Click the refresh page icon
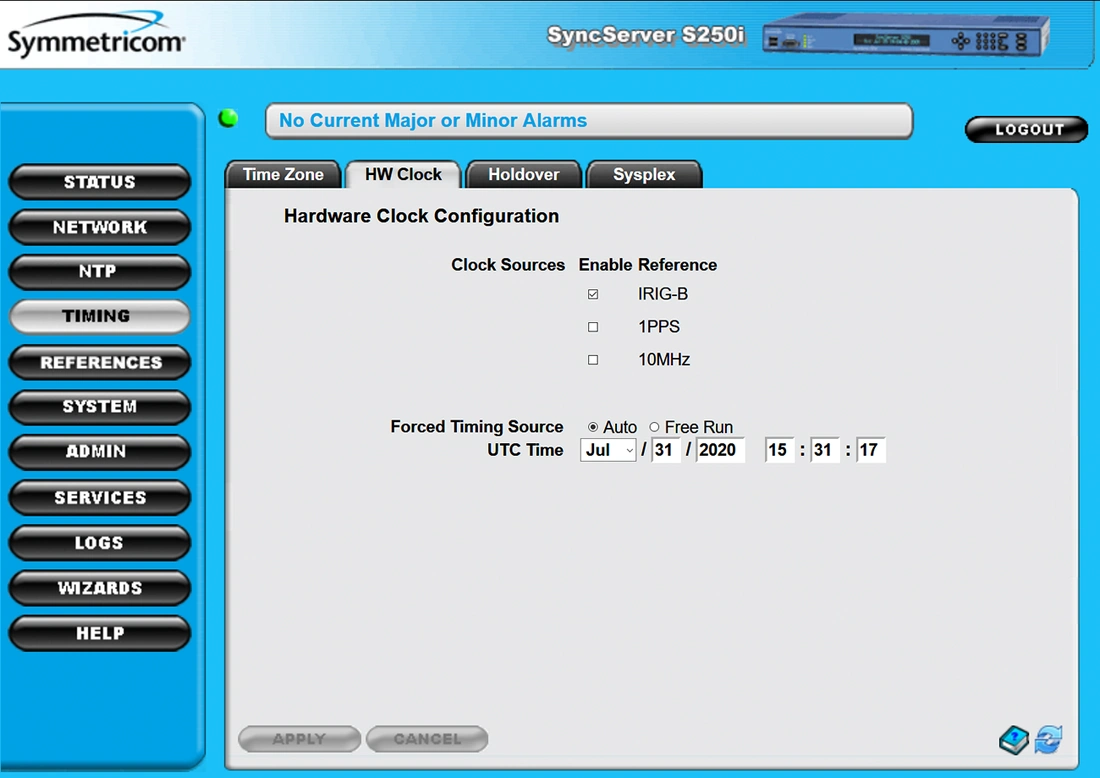The image size is (1100, 778). pos(1048,739)
